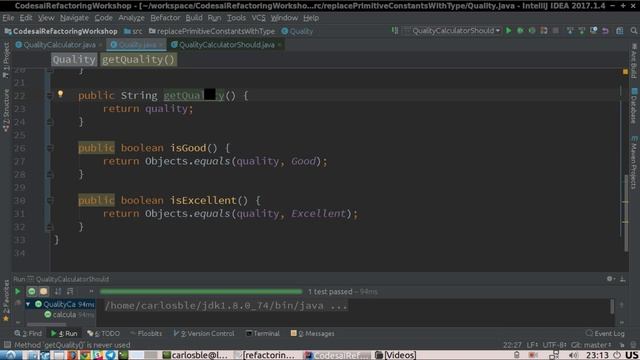640x360 pixels.
Task: Open the 9: Version Control tool window
Action: (x=204, y=333)
